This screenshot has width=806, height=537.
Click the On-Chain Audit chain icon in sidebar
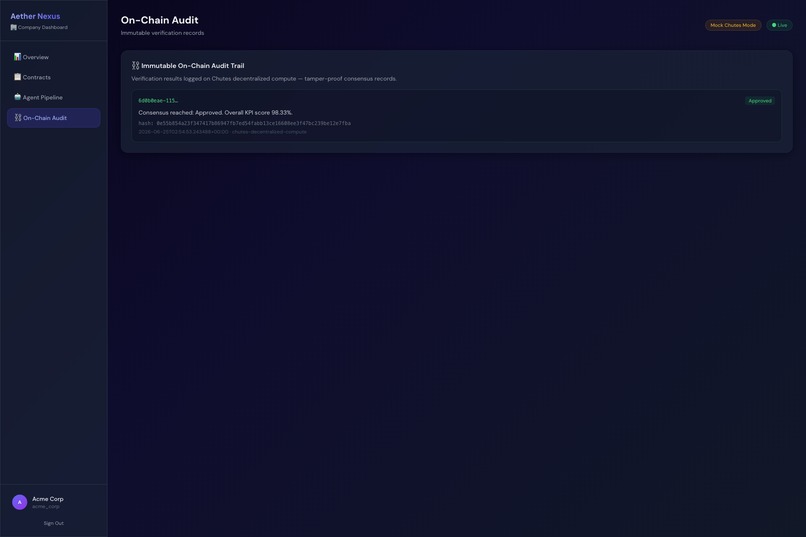[18, 118]
